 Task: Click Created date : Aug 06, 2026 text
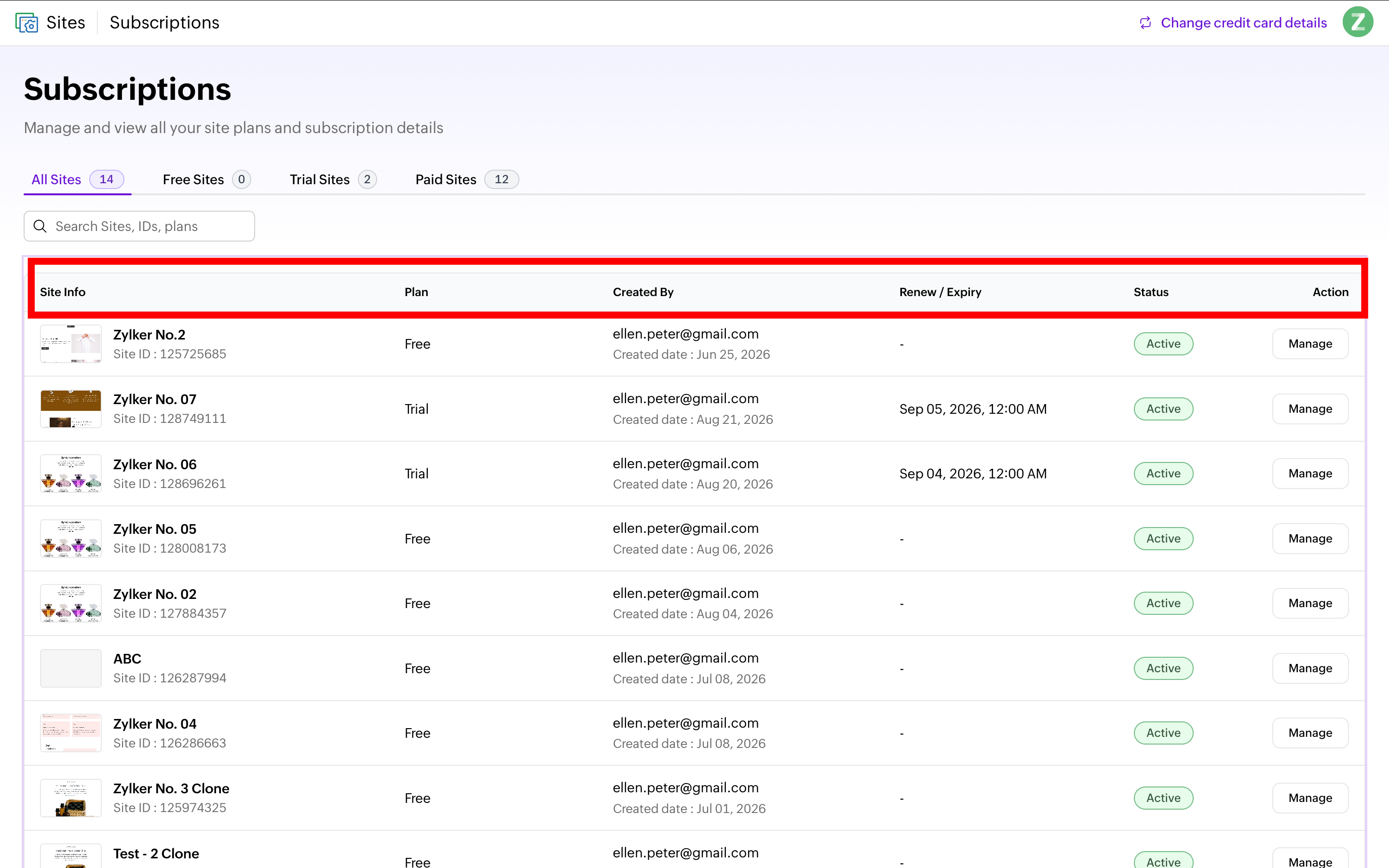[x=693, y=549]
